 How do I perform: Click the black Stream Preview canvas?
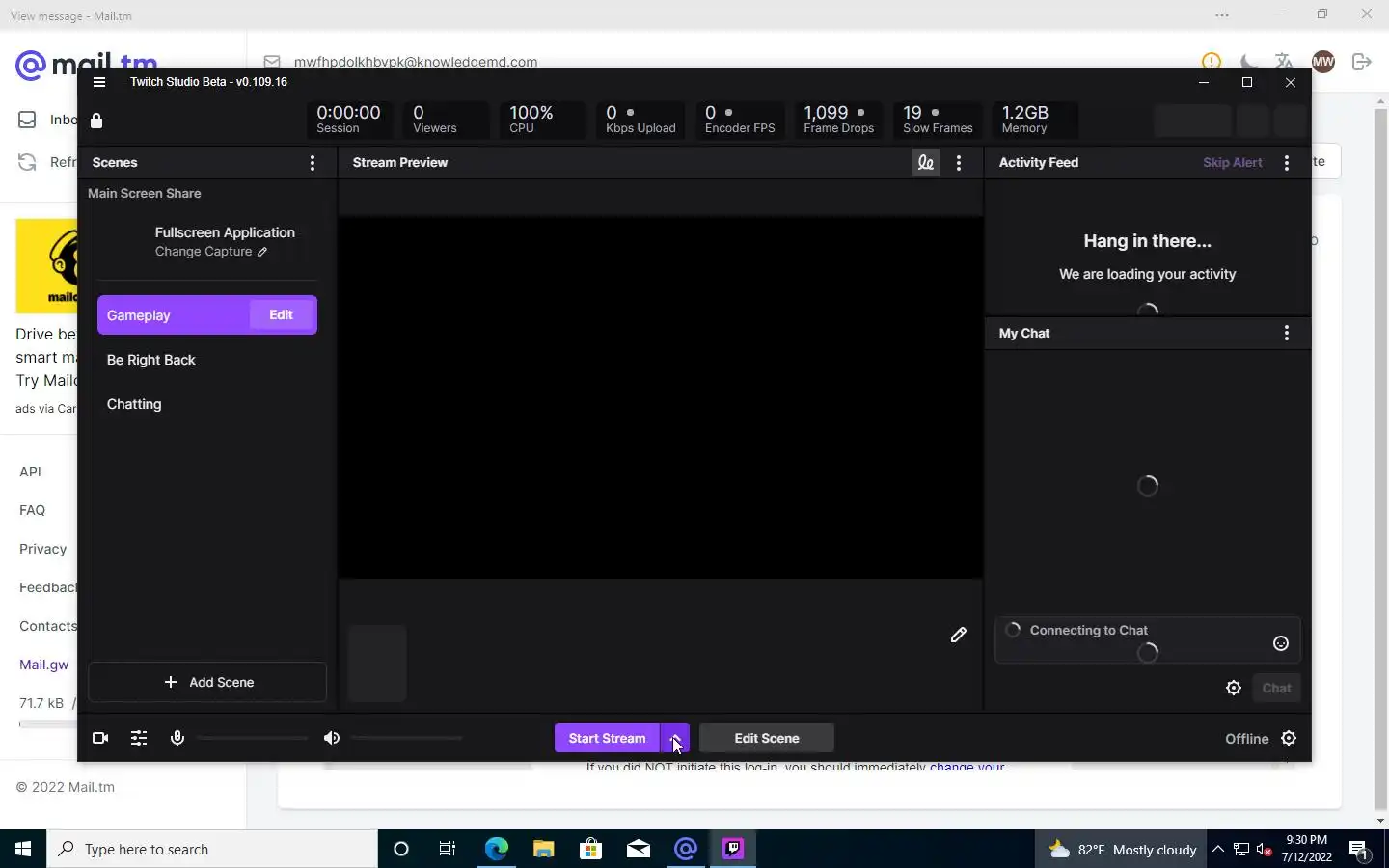661,397
